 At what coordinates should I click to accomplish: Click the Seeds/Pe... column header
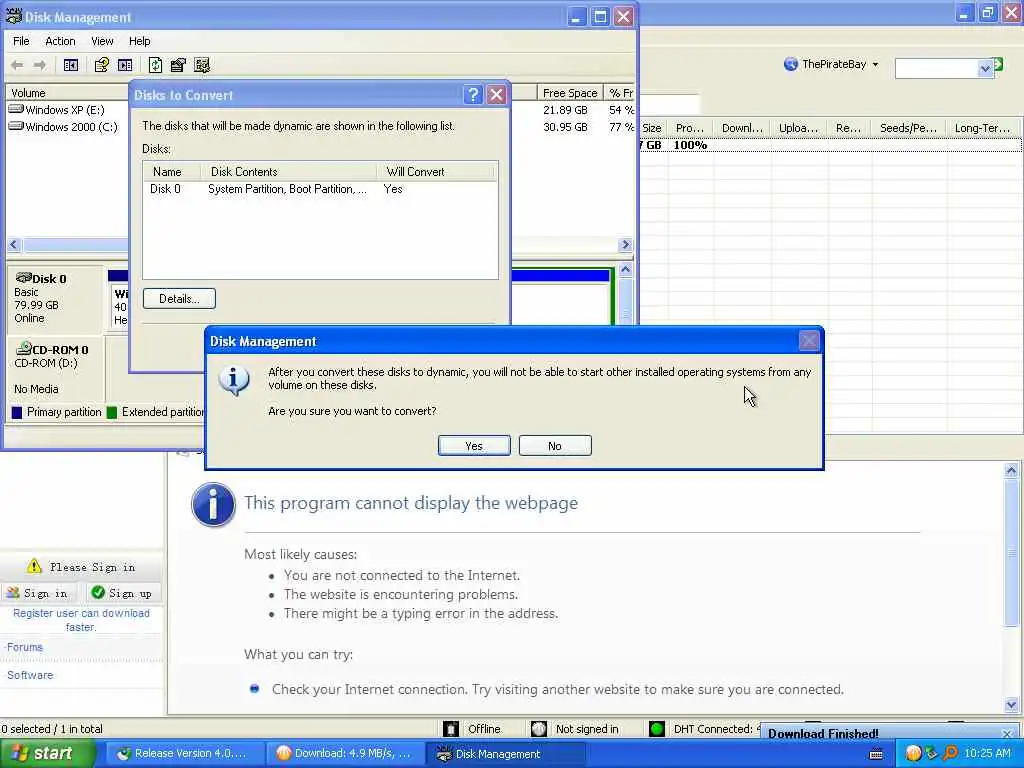click(x=908, y=128)
